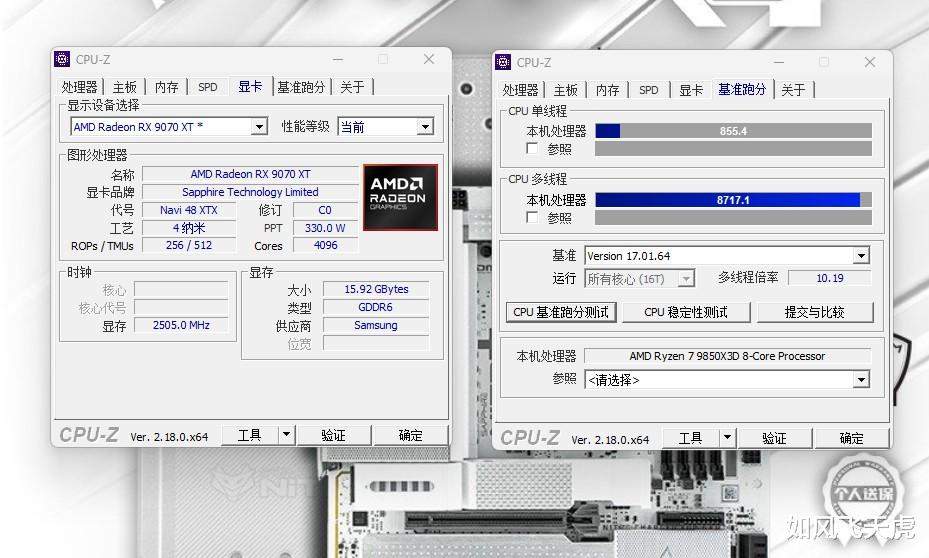This screenshot has width=929, height=558.
Task: Click multi-thread score bar 8717.1
Action: click(733, 200)
